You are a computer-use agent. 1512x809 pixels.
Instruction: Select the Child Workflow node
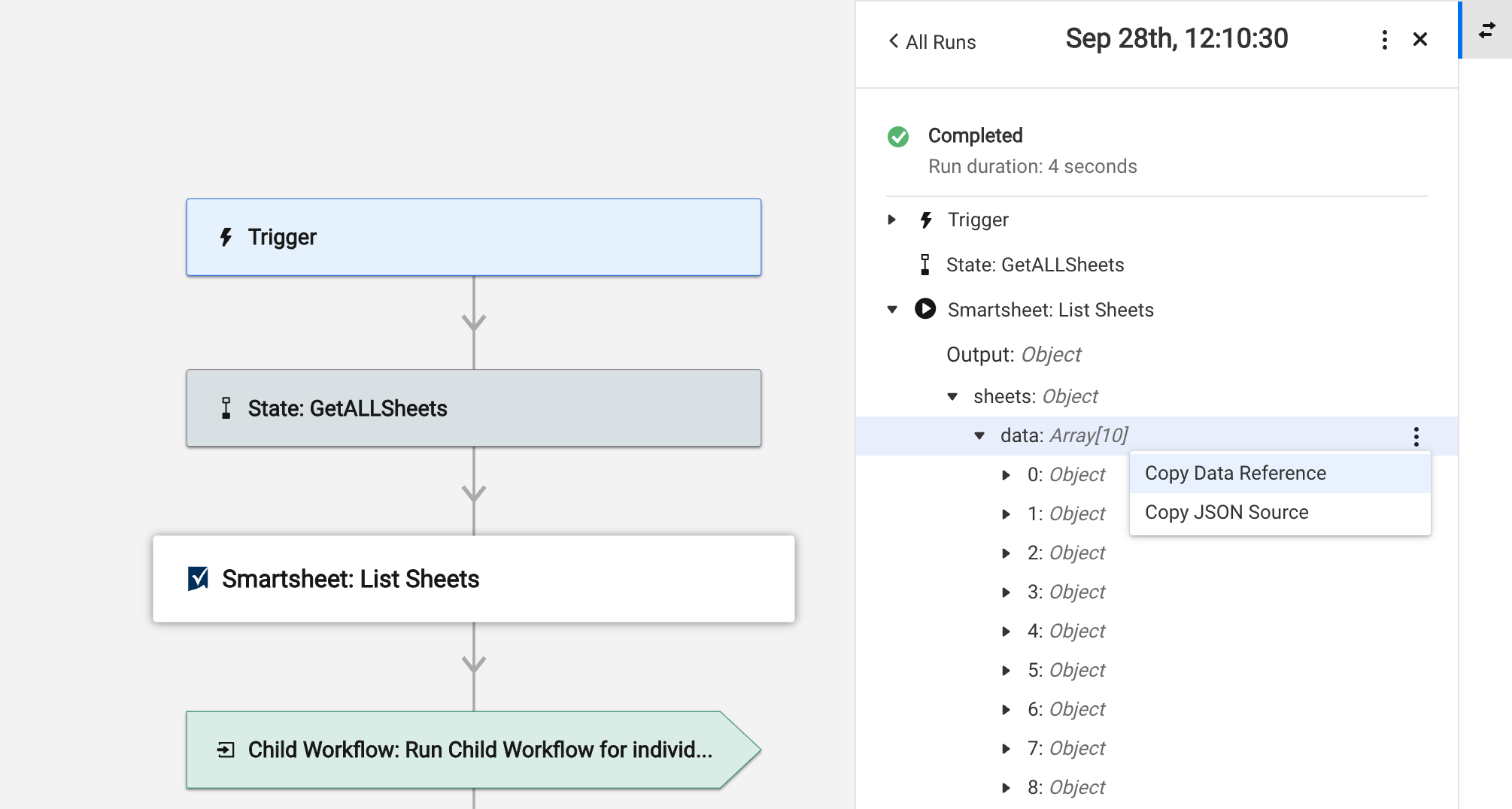coord(474,750)
